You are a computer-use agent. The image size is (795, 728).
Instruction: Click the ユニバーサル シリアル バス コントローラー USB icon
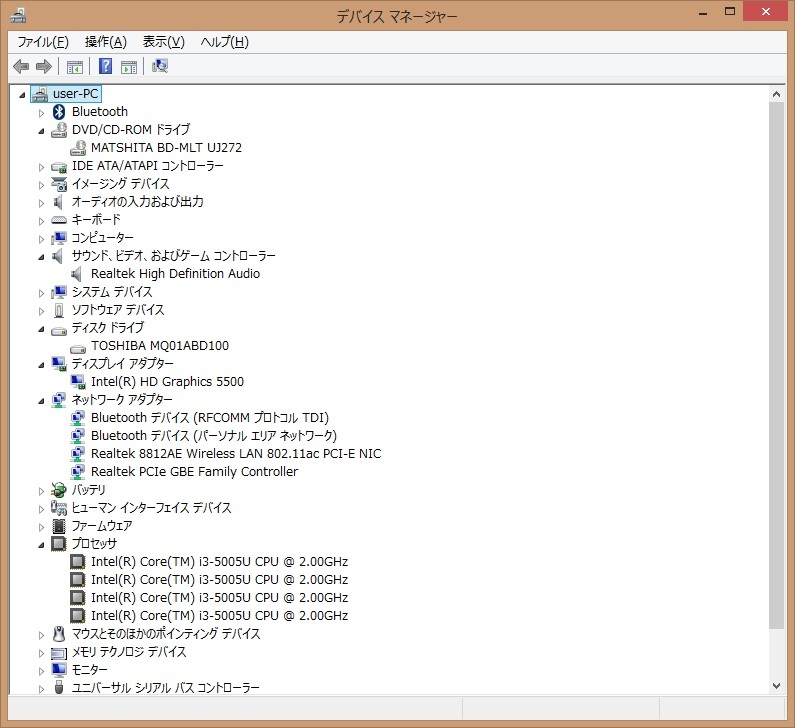tap(59, 687)
